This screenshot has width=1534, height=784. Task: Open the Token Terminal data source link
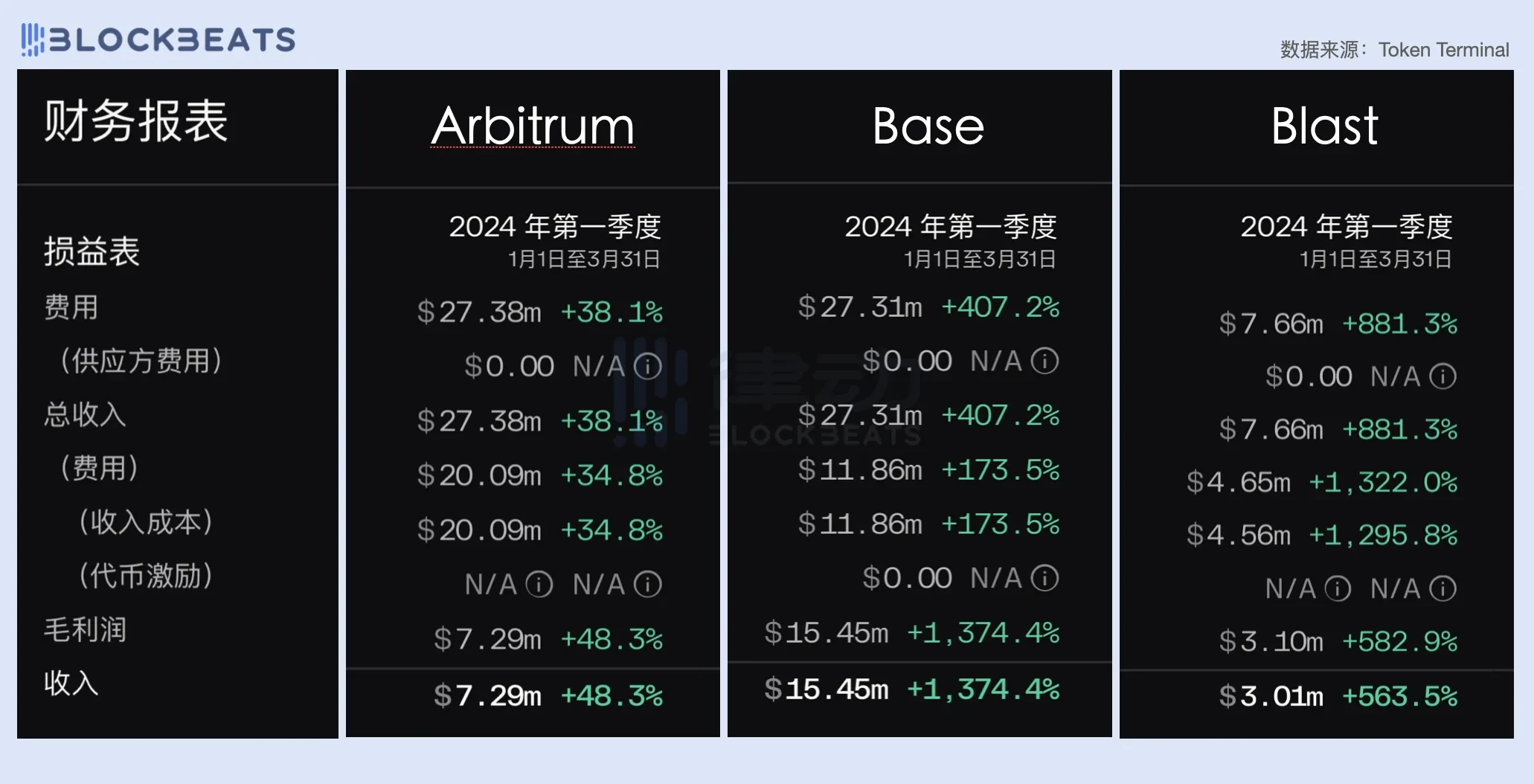coord(1443,50)
